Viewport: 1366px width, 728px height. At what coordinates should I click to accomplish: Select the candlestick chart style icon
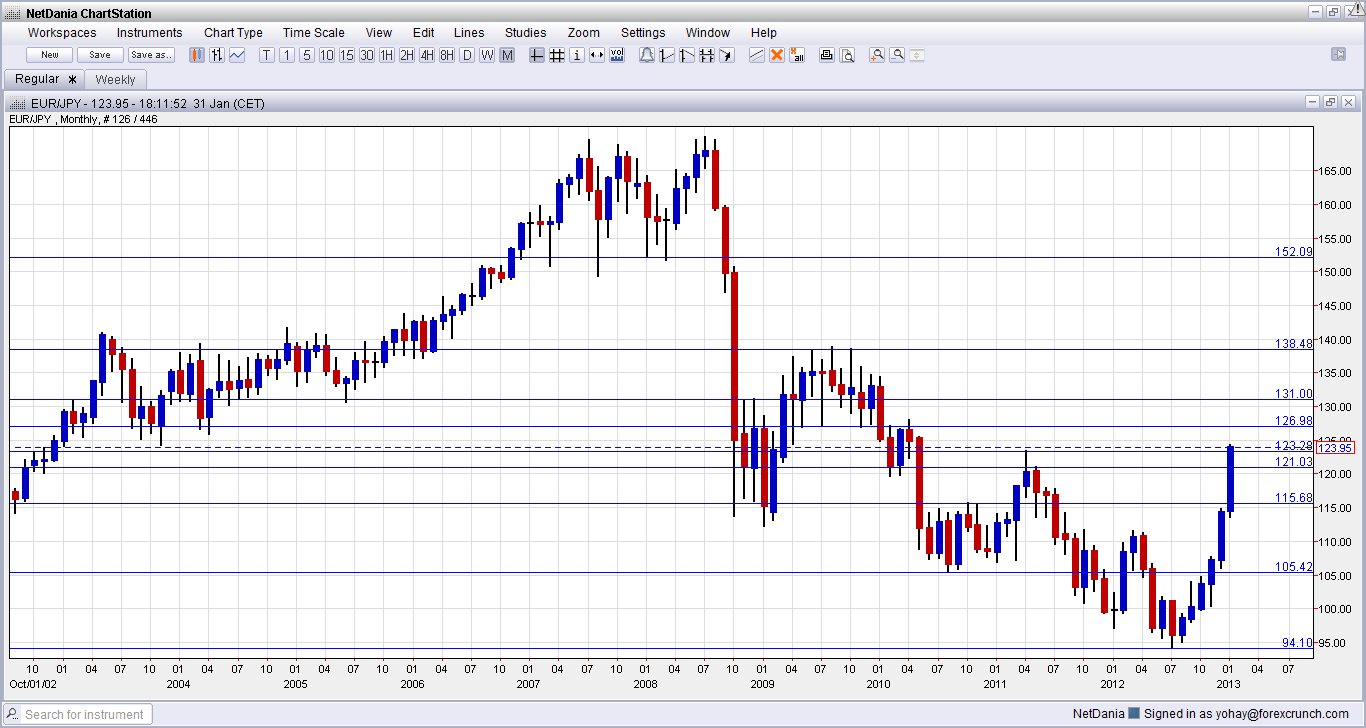point(196,55)
